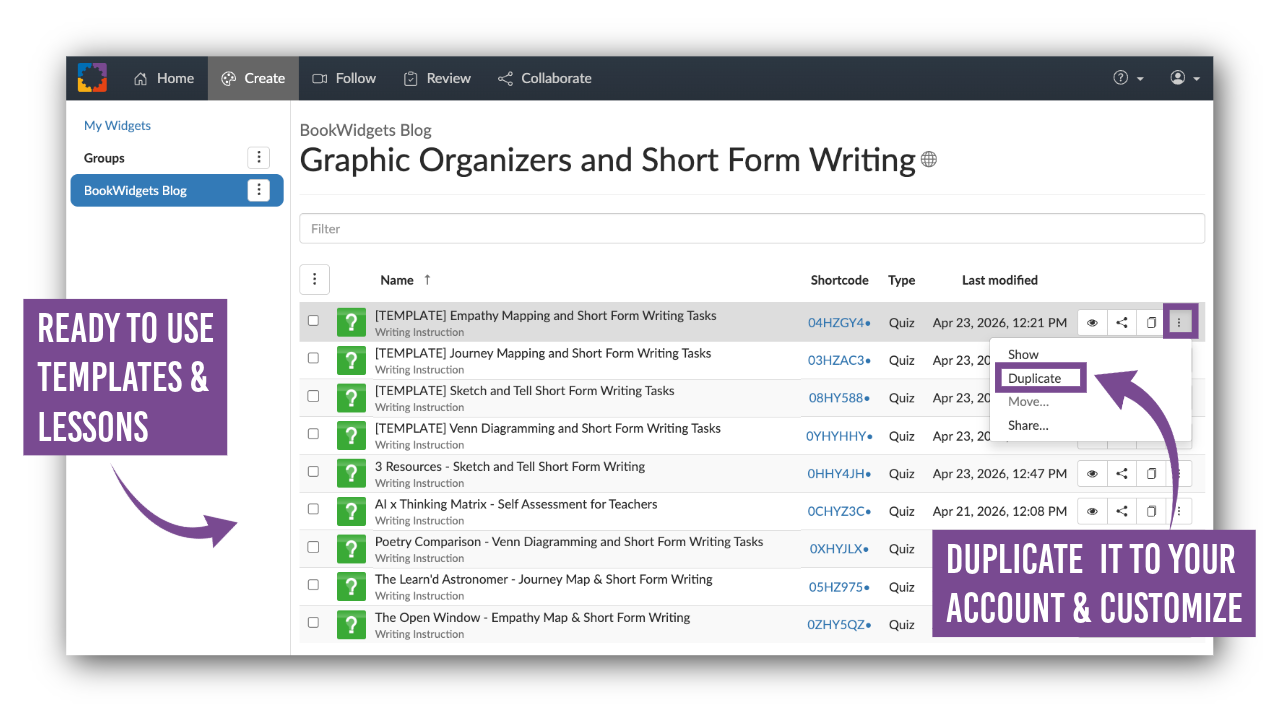Screen dimensions: 1280x720
Task: Sort by the Last modified column header
Action: [x=1000, y=280]
